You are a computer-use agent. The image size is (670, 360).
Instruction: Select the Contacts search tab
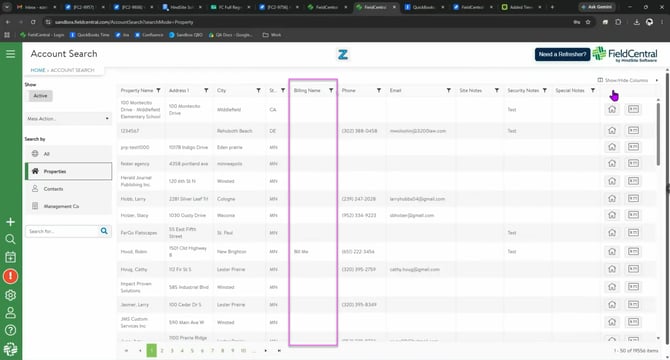pyautogui.click(x=68, y=189)
